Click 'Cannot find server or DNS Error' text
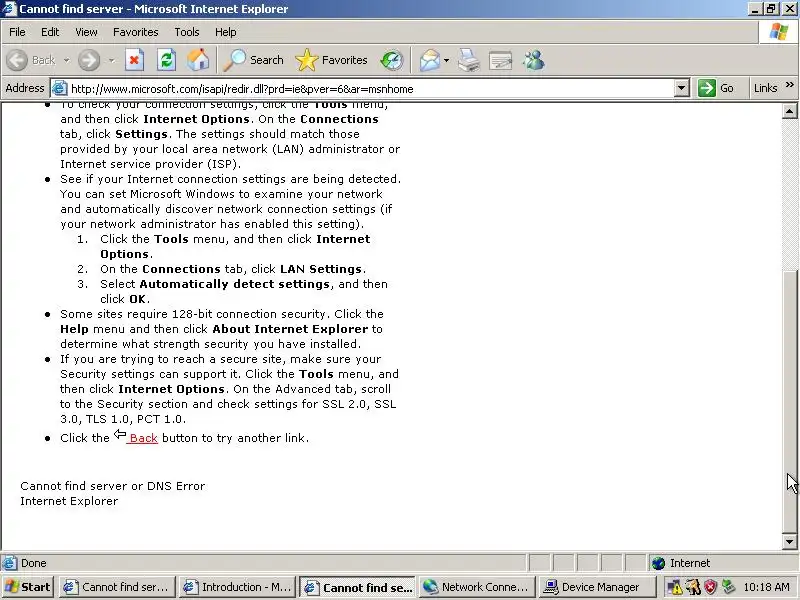Screen dimensions: 800x600 click(113, 486)
